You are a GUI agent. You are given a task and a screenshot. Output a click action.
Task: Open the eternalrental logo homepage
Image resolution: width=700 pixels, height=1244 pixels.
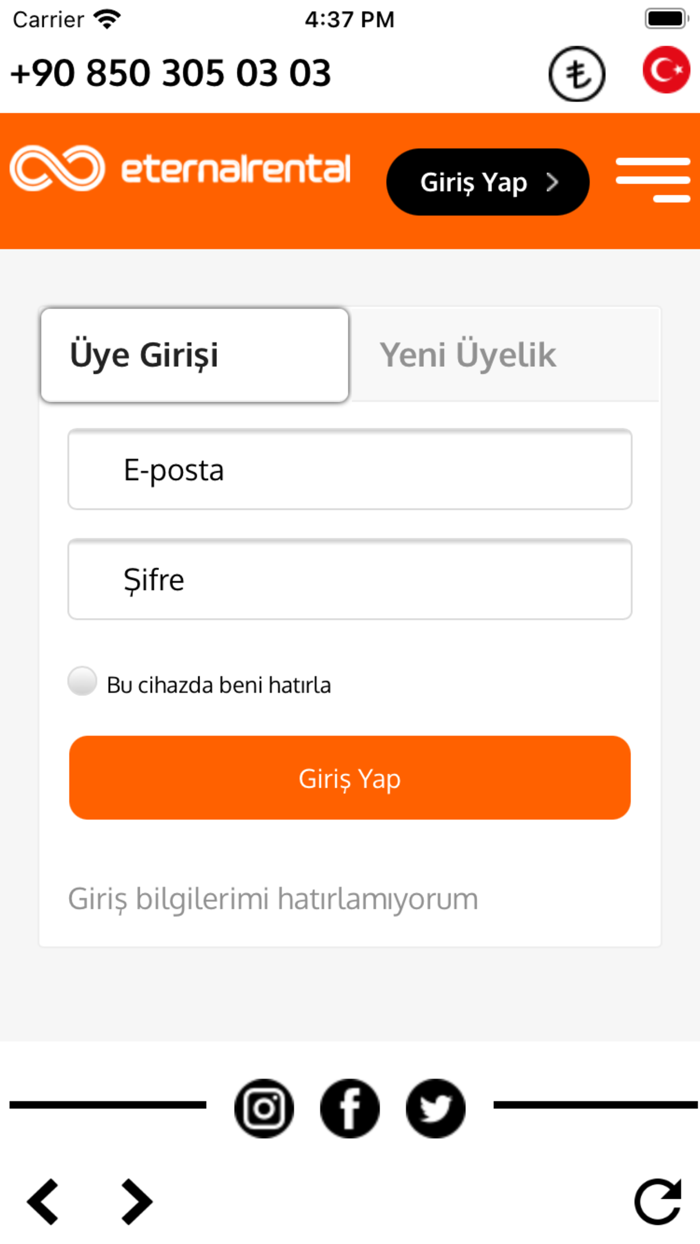pos(180,168)
